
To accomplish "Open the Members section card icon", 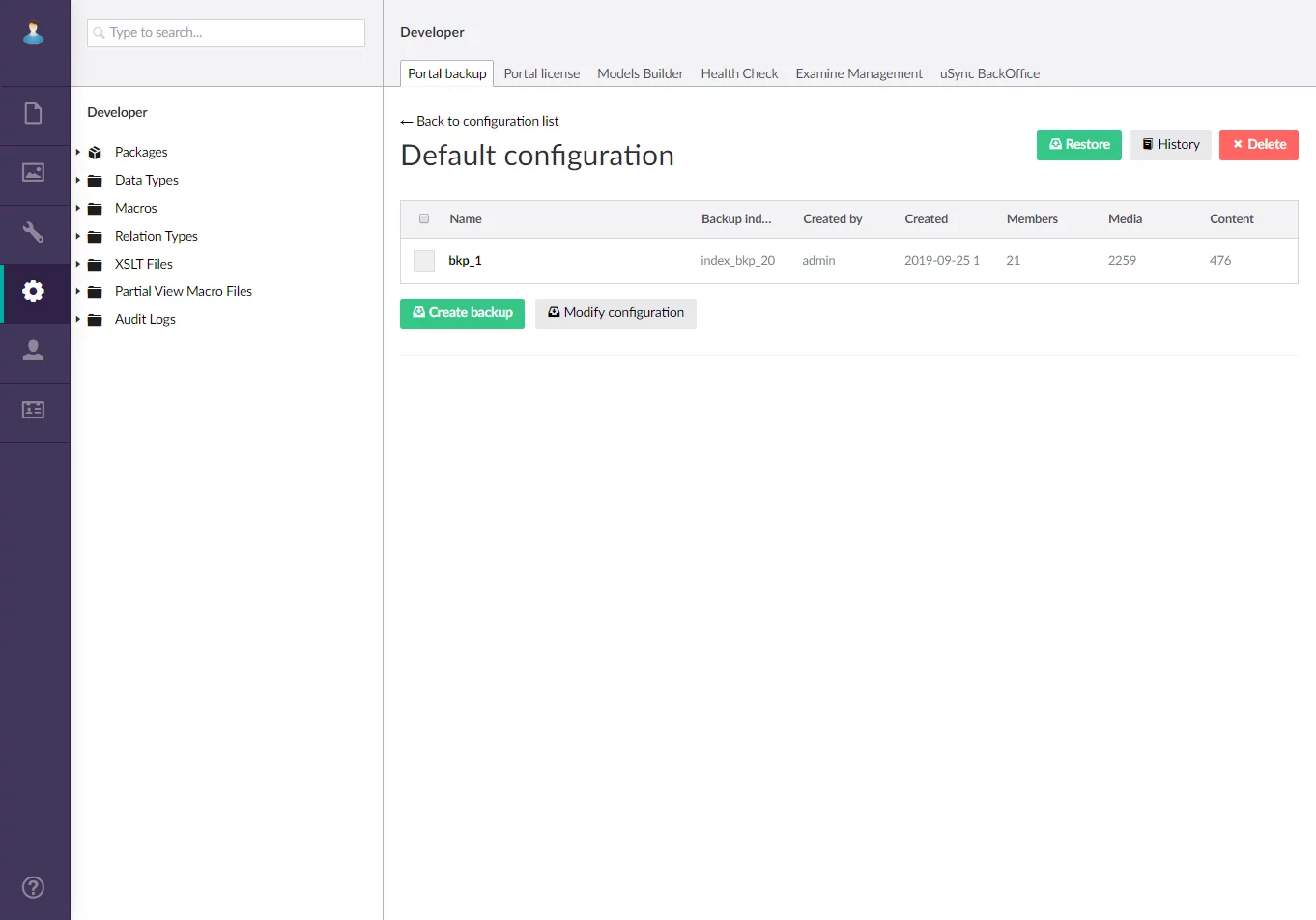I will 34,410.
